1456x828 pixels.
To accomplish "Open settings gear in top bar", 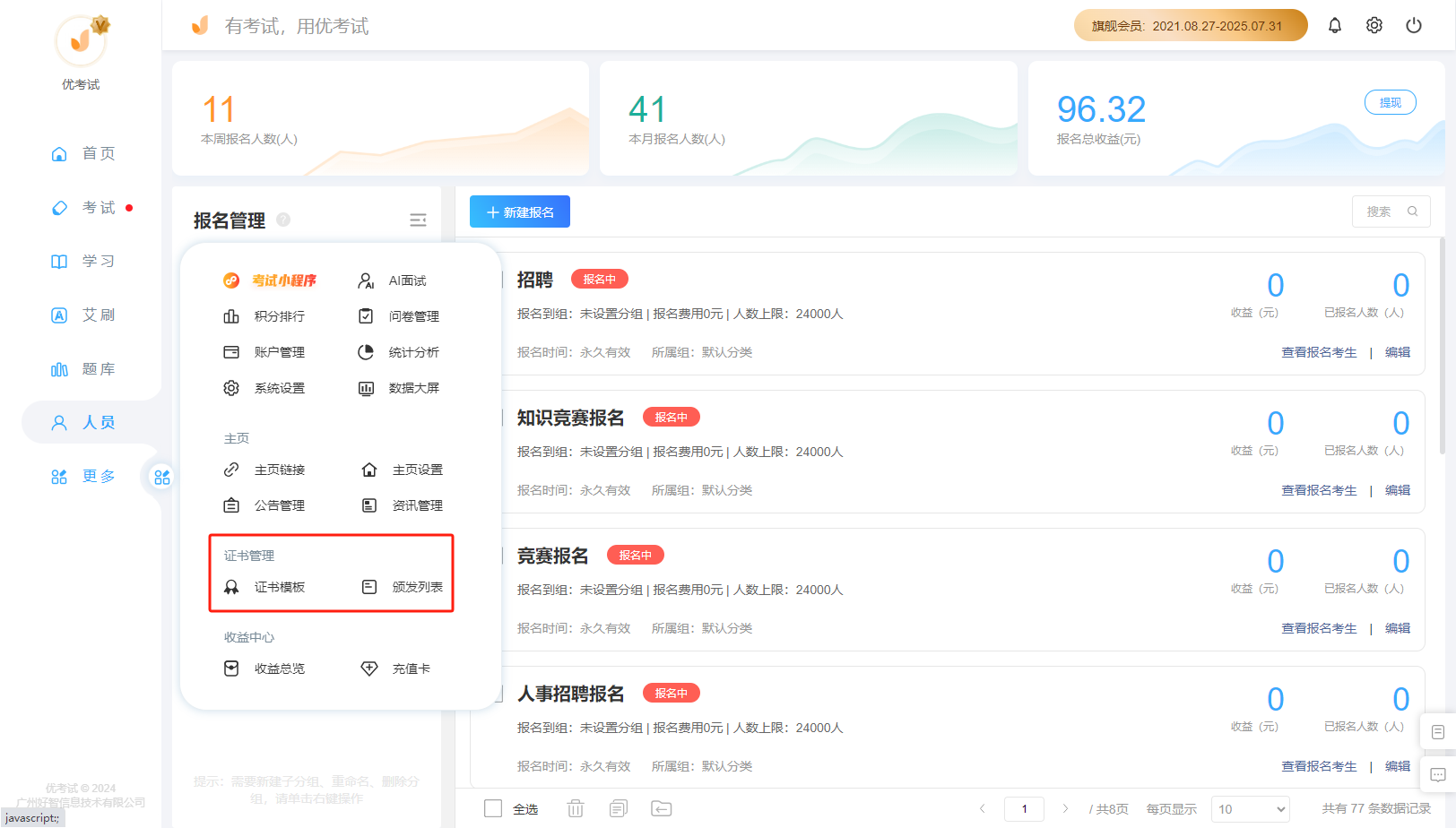I will tap(1374, 25).
